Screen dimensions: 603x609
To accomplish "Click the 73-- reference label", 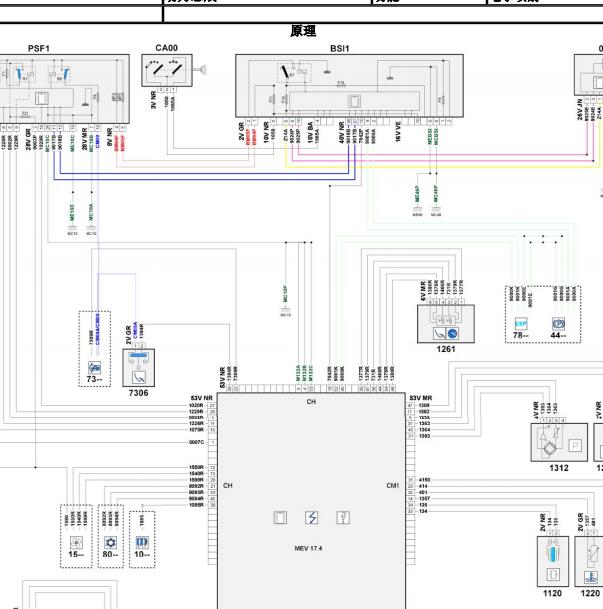I will click(94, 379).
